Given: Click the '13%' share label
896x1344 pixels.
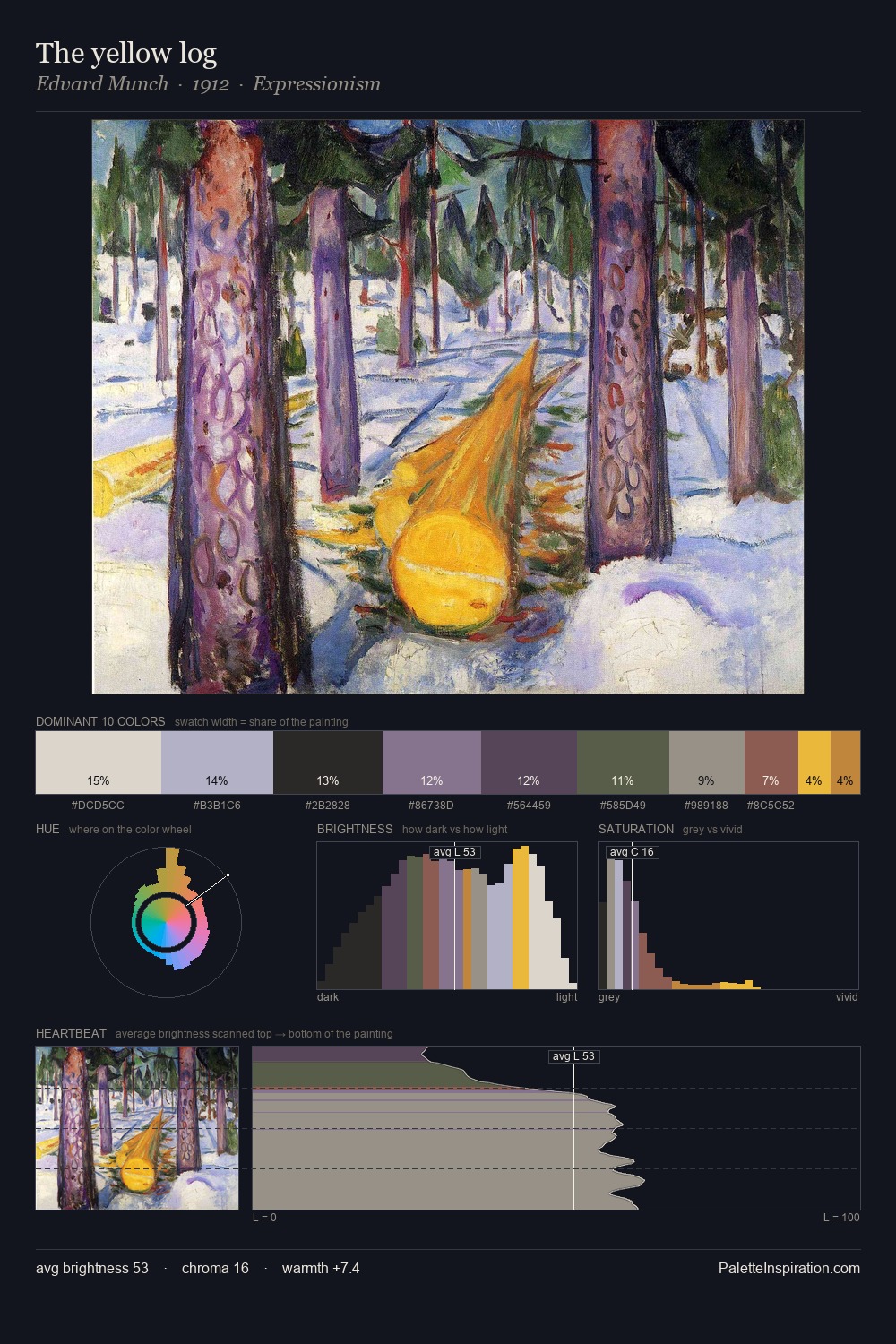Looking at the screenshot, I should click(x=328, y=780).
